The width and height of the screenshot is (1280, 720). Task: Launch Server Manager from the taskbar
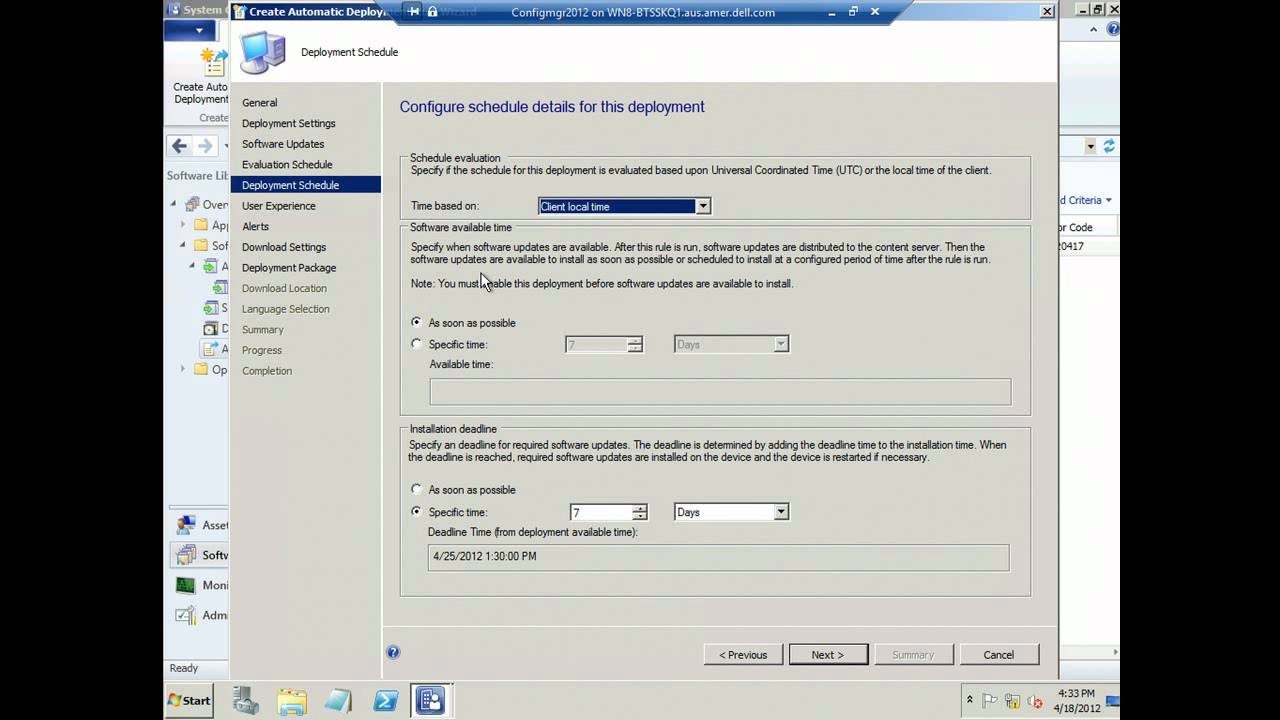click(x=246, y=700)
